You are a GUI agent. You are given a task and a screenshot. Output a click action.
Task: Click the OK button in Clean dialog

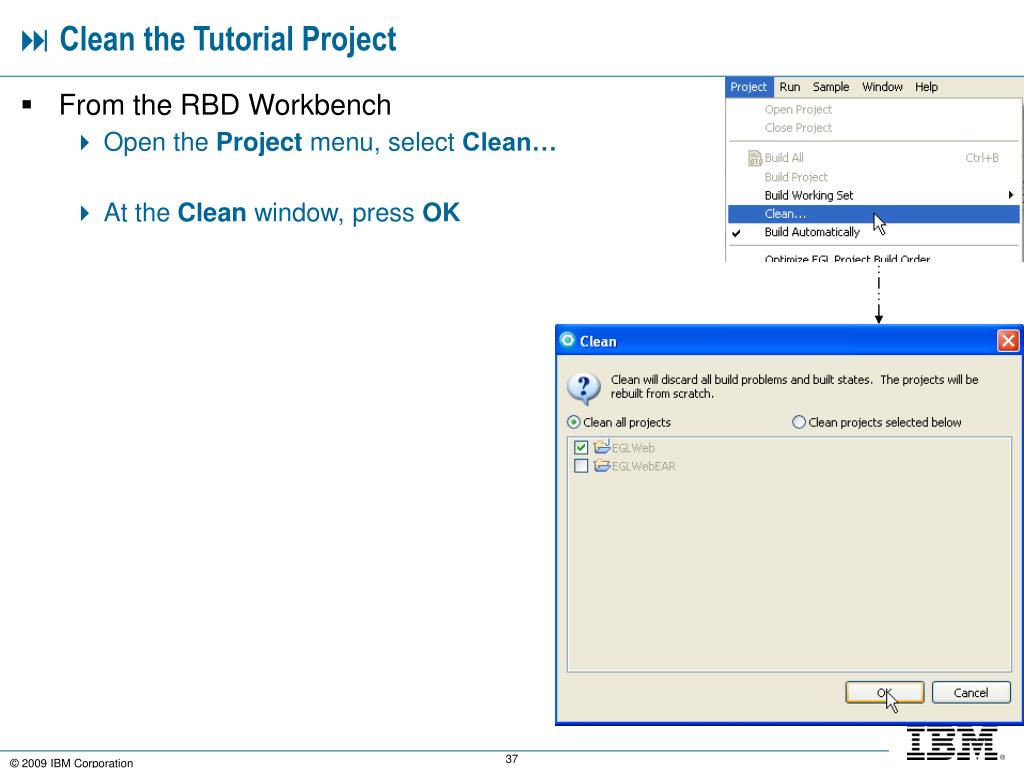coord(884,692)
